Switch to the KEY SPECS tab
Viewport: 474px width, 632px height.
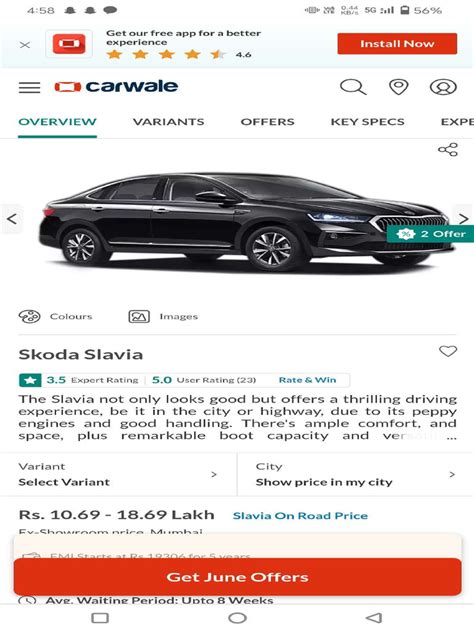368,122
